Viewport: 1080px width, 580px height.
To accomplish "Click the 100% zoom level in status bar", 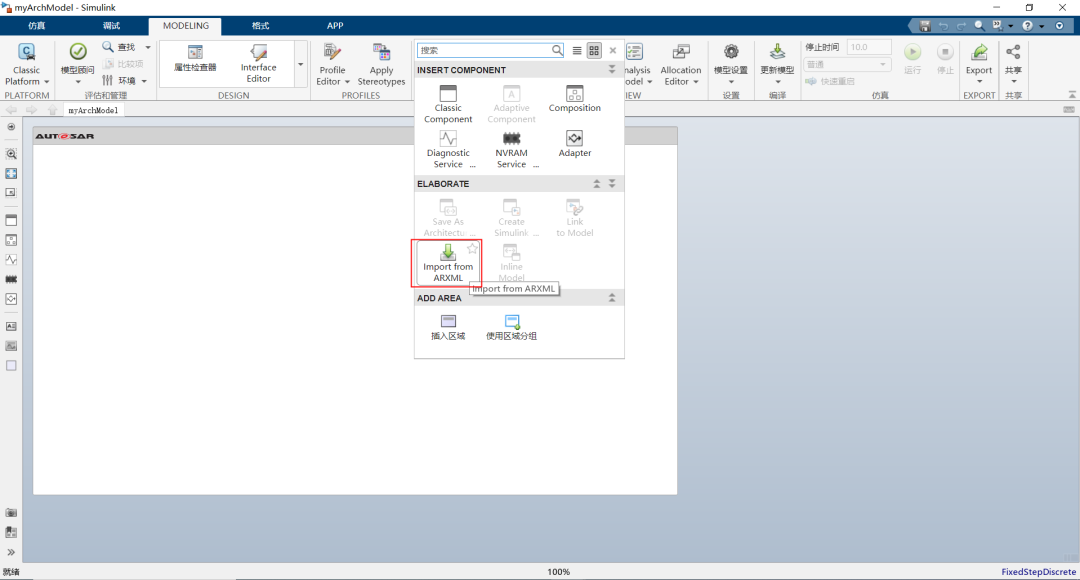I will point(558,572).
